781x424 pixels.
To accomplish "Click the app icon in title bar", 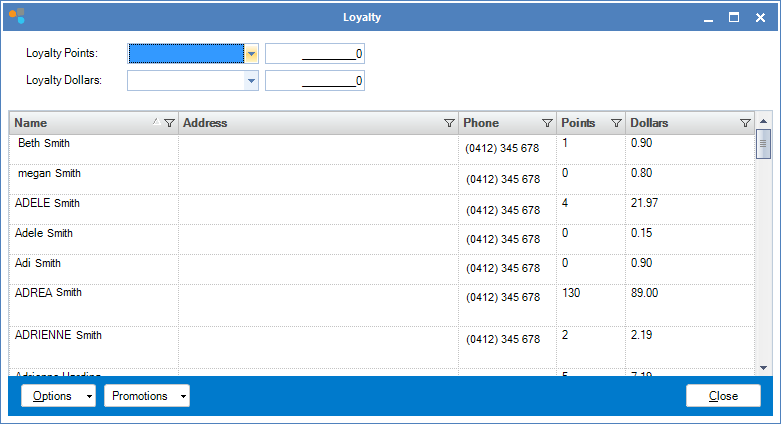I will click(16, 16).
